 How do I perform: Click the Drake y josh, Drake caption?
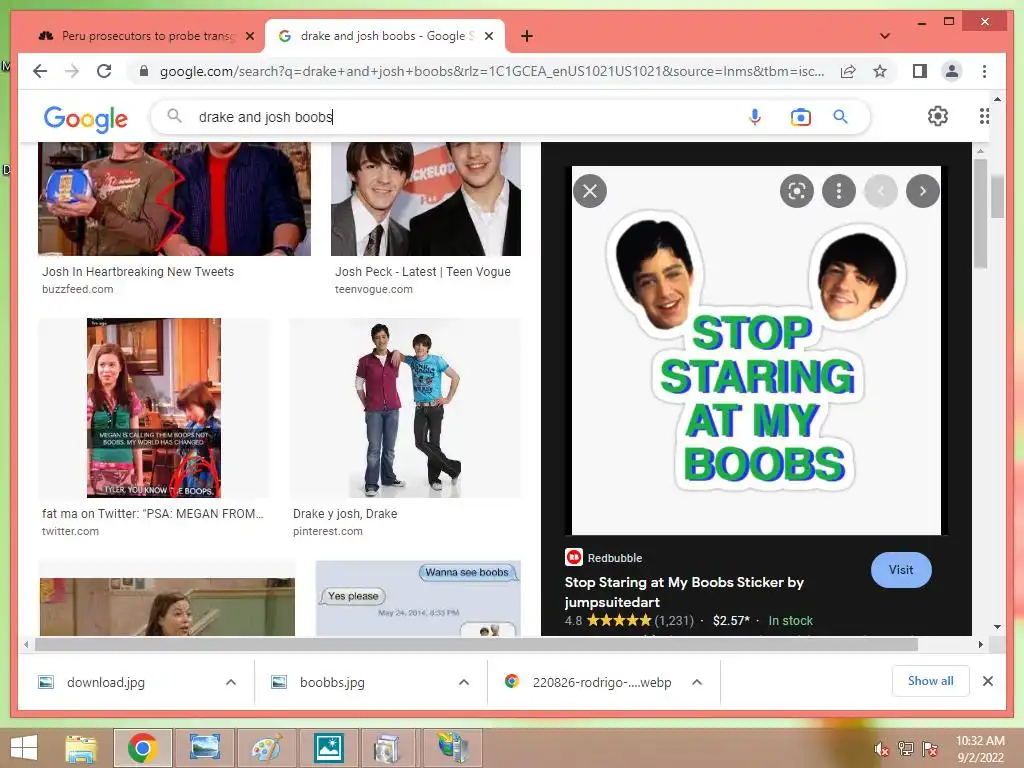point(345,513)
